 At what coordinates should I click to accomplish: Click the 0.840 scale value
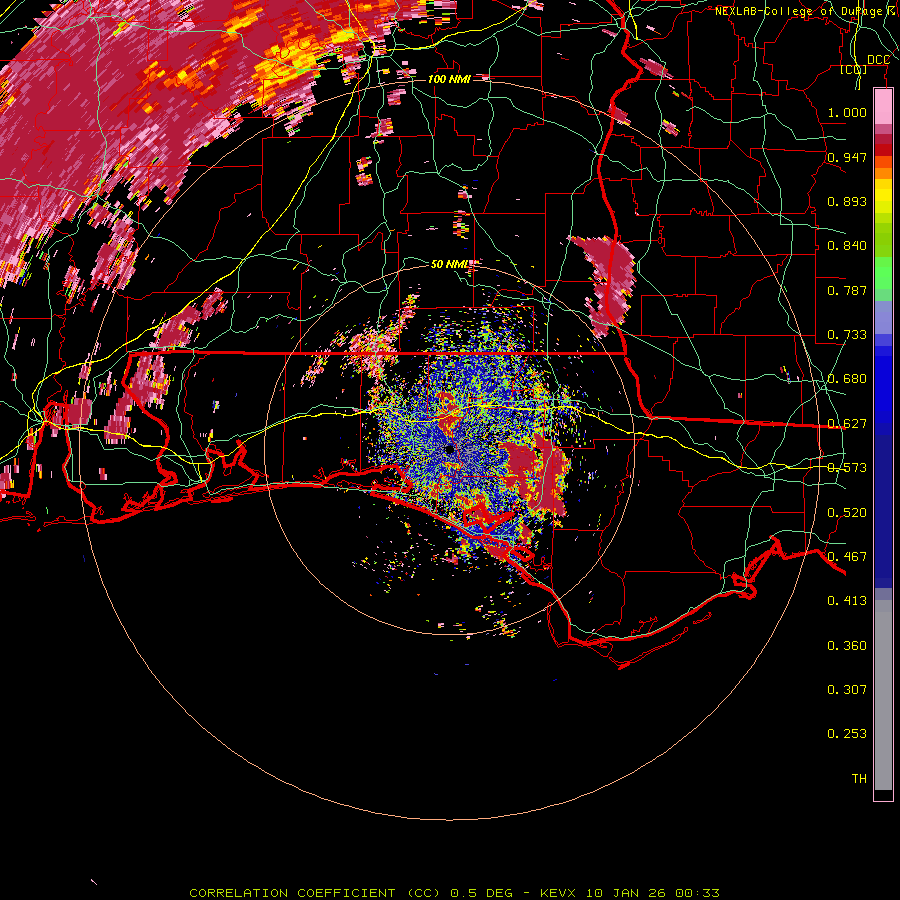847,246
